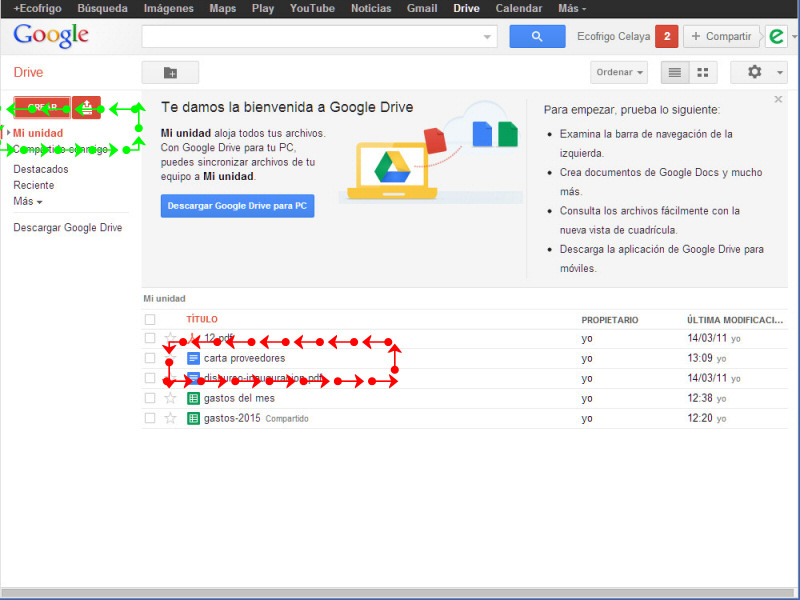Tick the checkbox for gastos-2015
The width and height of the screenshot is (800, 600).
tap(149, 418)
